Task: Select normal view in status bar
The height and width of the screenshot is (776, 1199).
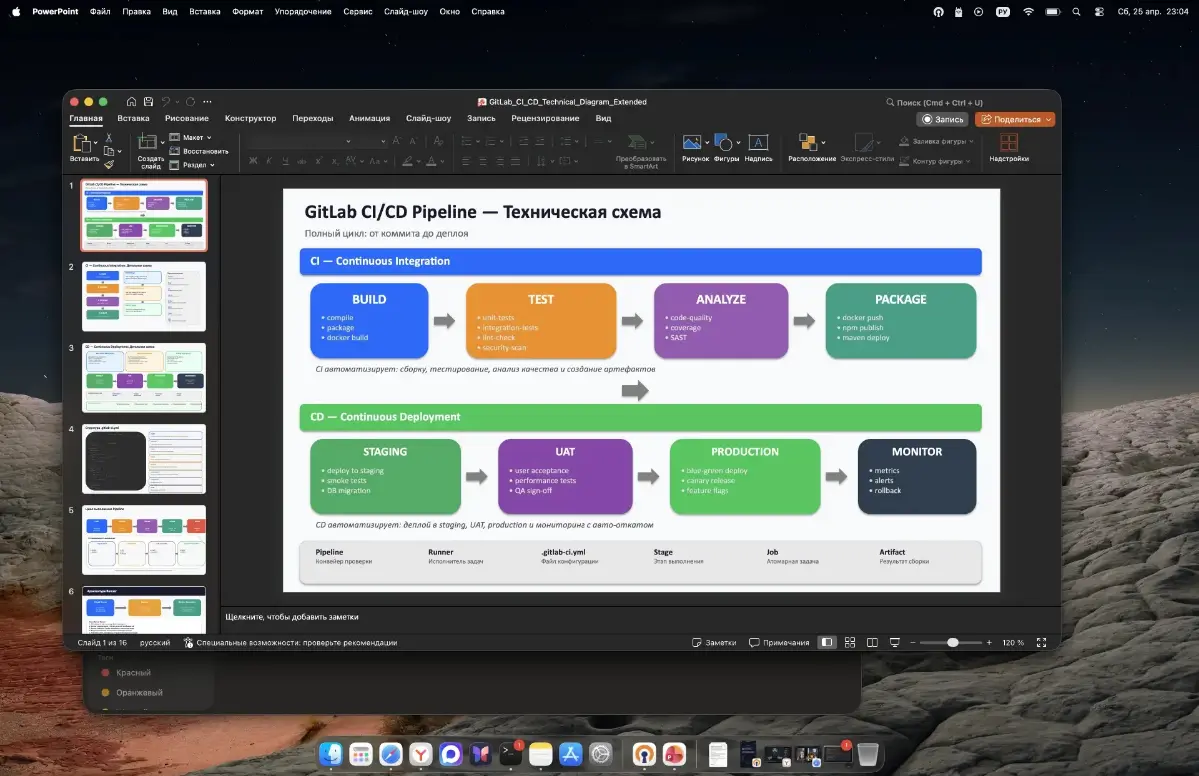Action: [x=827, y=643]
